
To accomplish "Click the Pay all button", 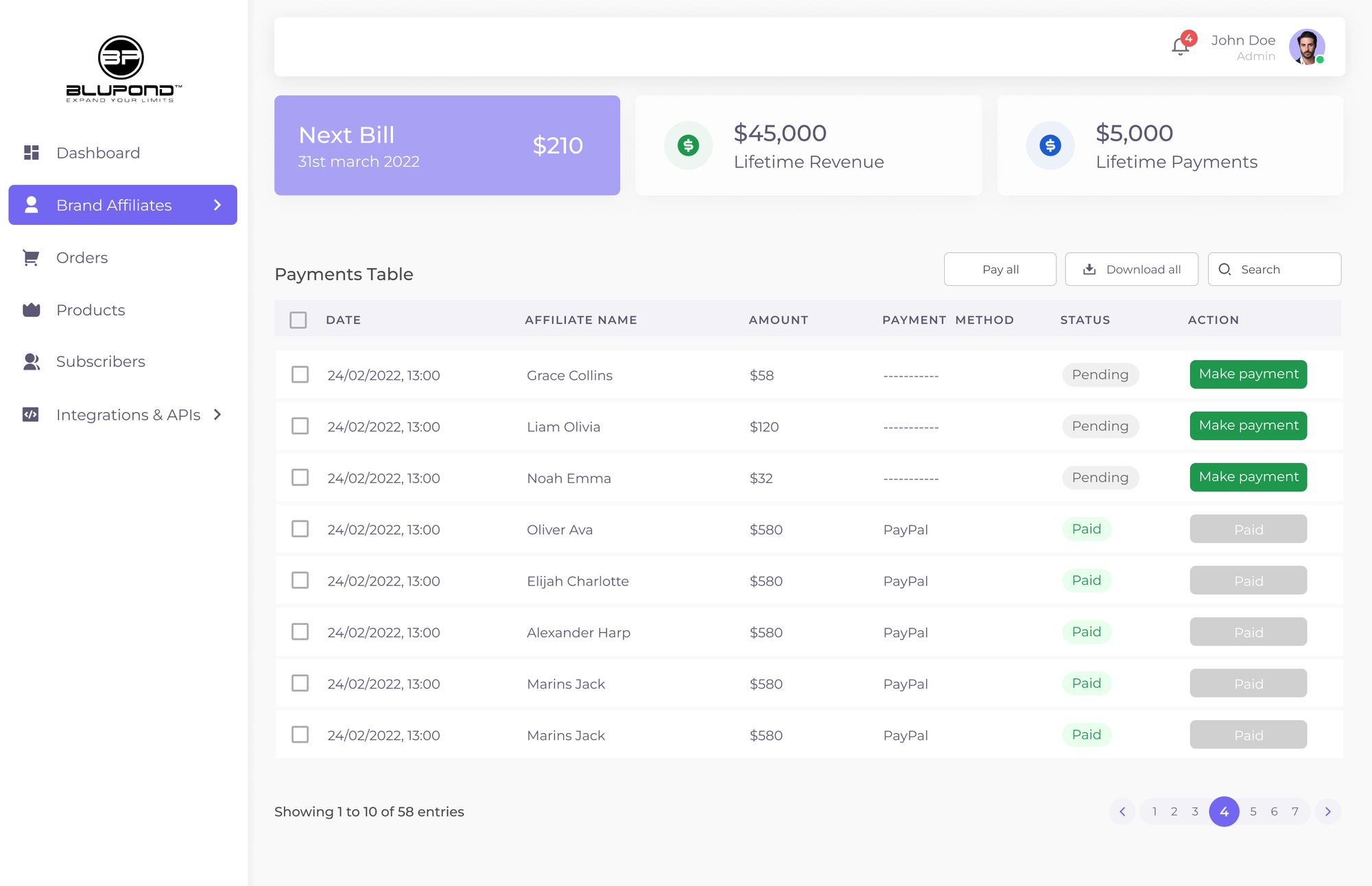I will (1000, 270).
